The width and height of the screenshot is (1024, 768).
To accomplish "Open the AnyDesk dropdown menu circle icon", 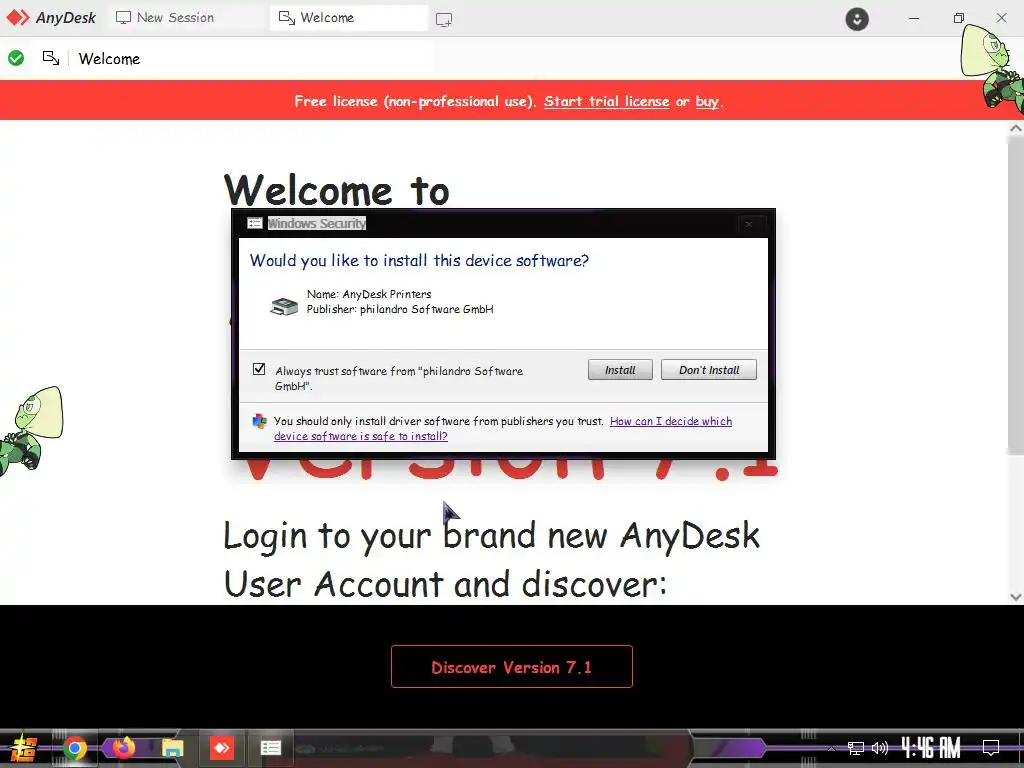I will tap(857, 19).
